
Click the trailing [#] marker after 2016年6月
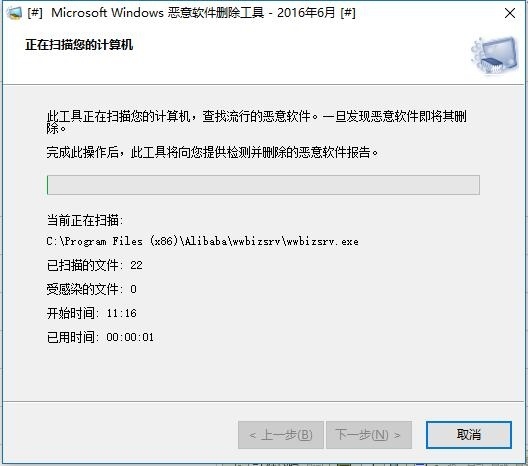348,13
